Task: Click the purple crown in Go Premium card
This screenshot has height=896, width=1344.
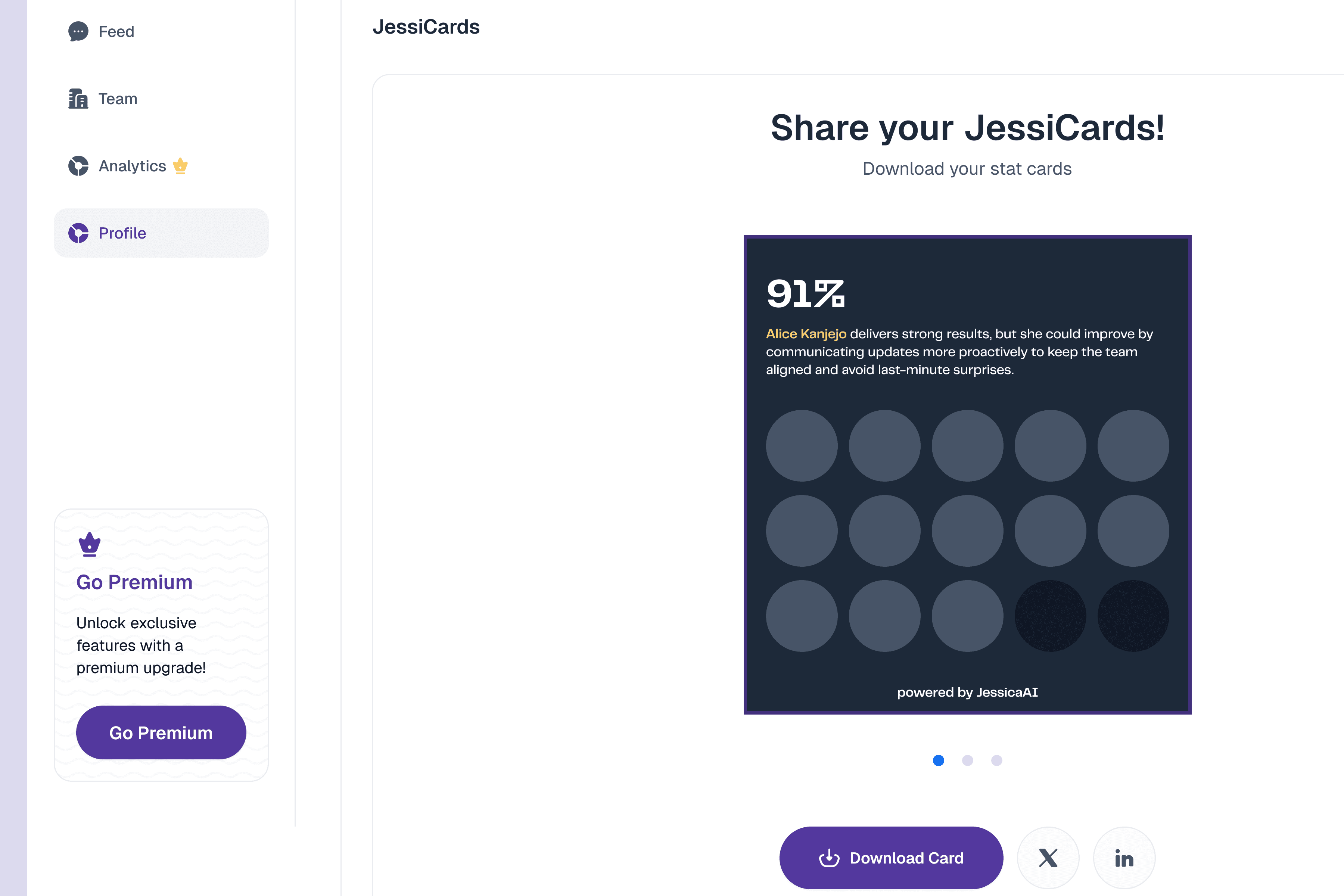Action: click(89, 544)
